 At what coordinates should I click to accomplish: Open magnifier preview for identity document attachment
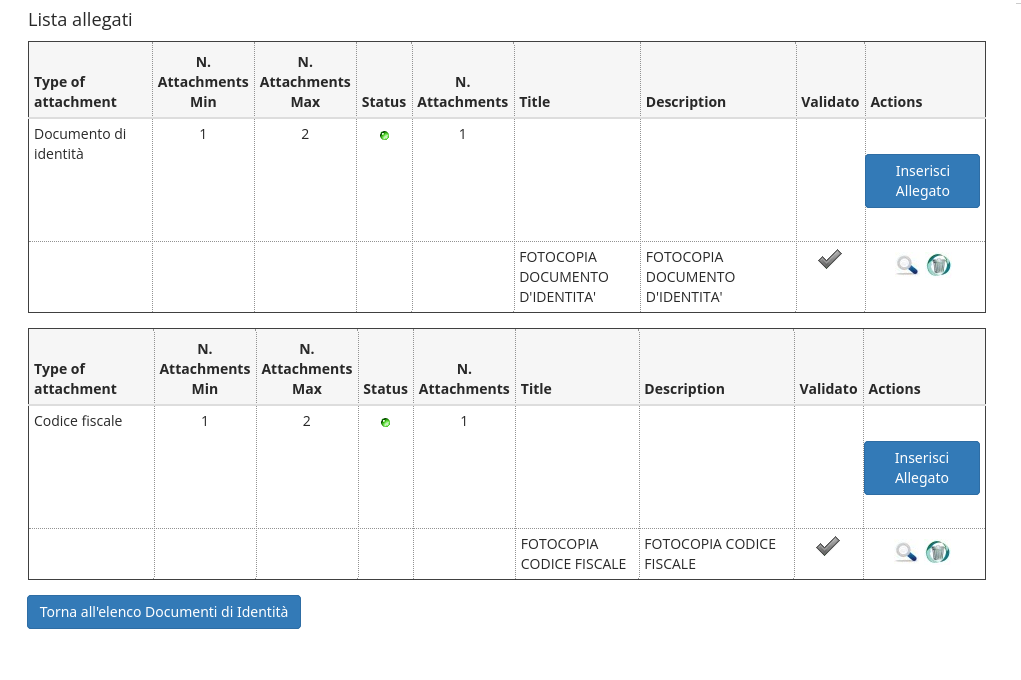(x=906, y=265)
